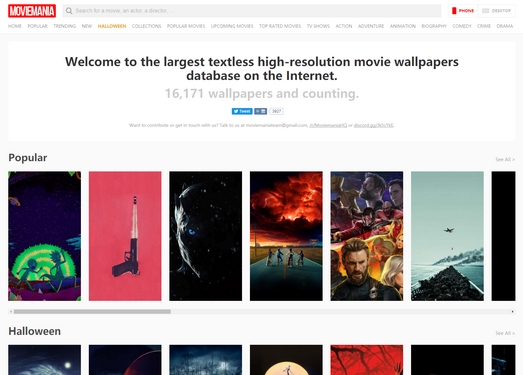This screenshot has width=523, height=375.
Task: Open the New nav item
Action: [87, 26]
